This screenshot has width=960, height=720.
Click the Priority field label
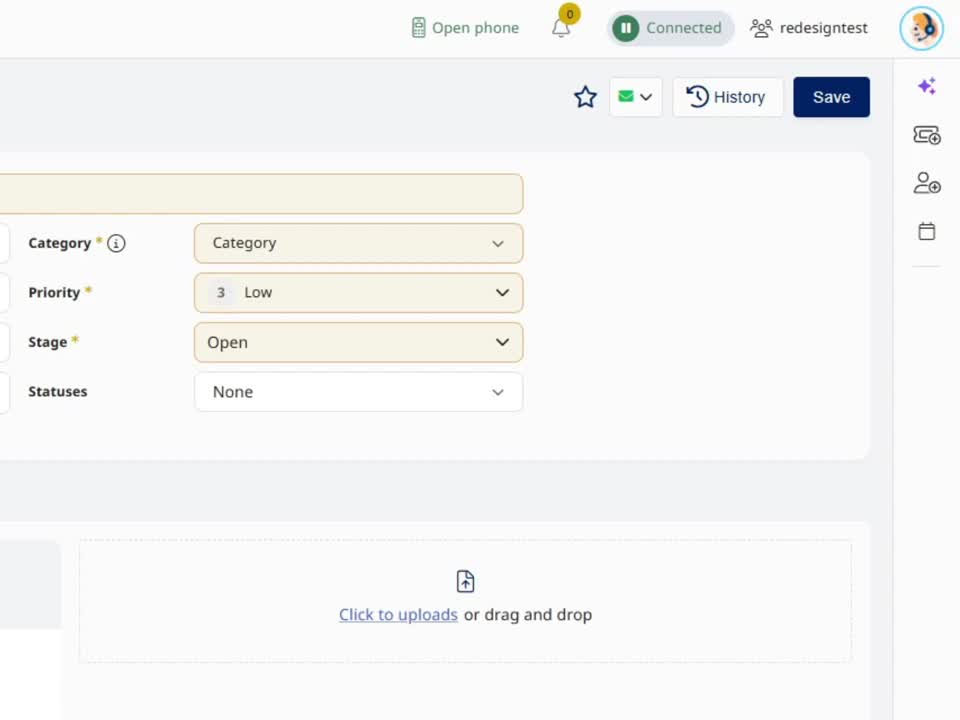(54, 293)
